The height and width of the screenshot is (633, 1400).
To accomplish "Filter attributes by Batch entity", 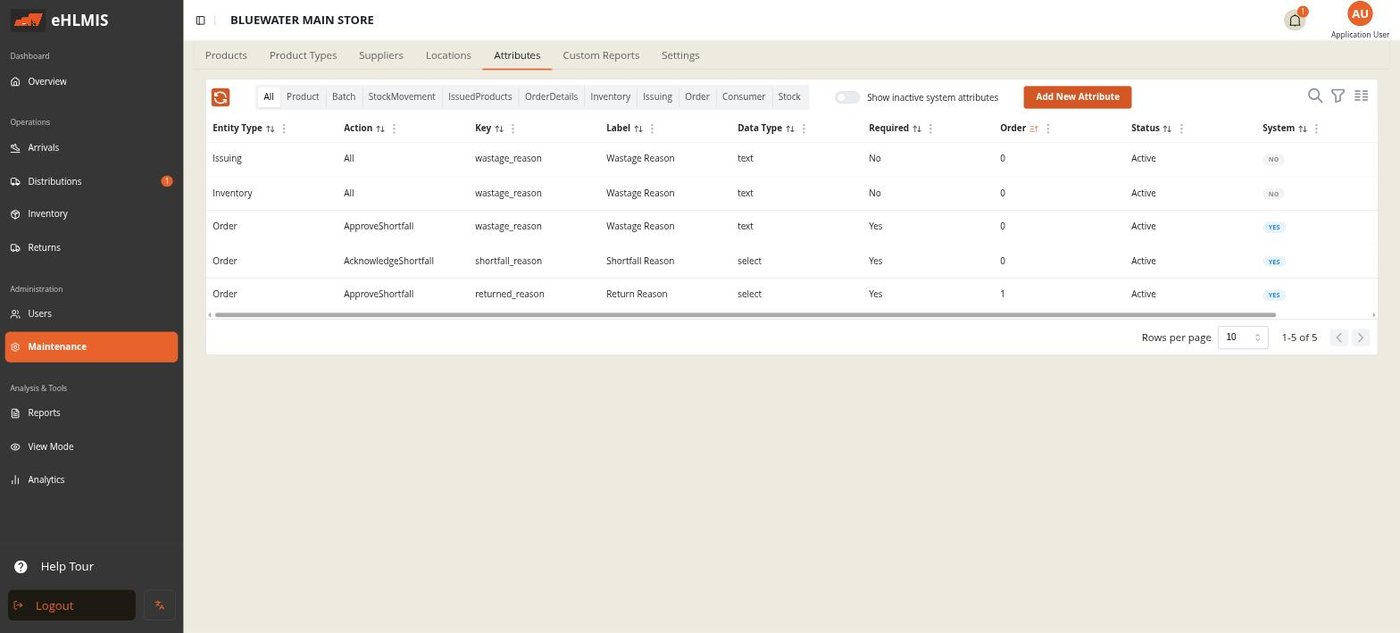I will [x=344, y=97].
